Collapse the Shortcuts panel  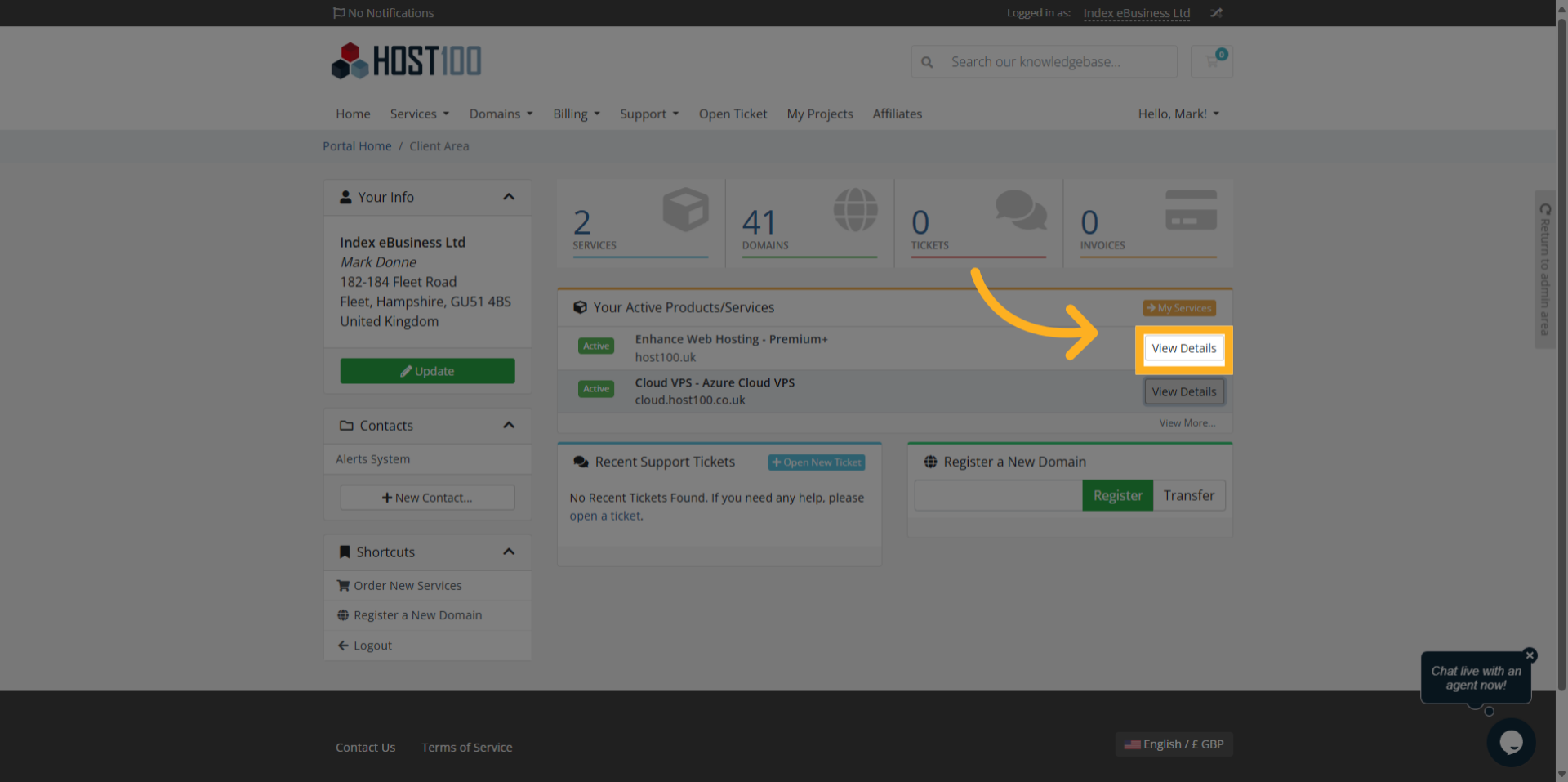coord(509,552)
